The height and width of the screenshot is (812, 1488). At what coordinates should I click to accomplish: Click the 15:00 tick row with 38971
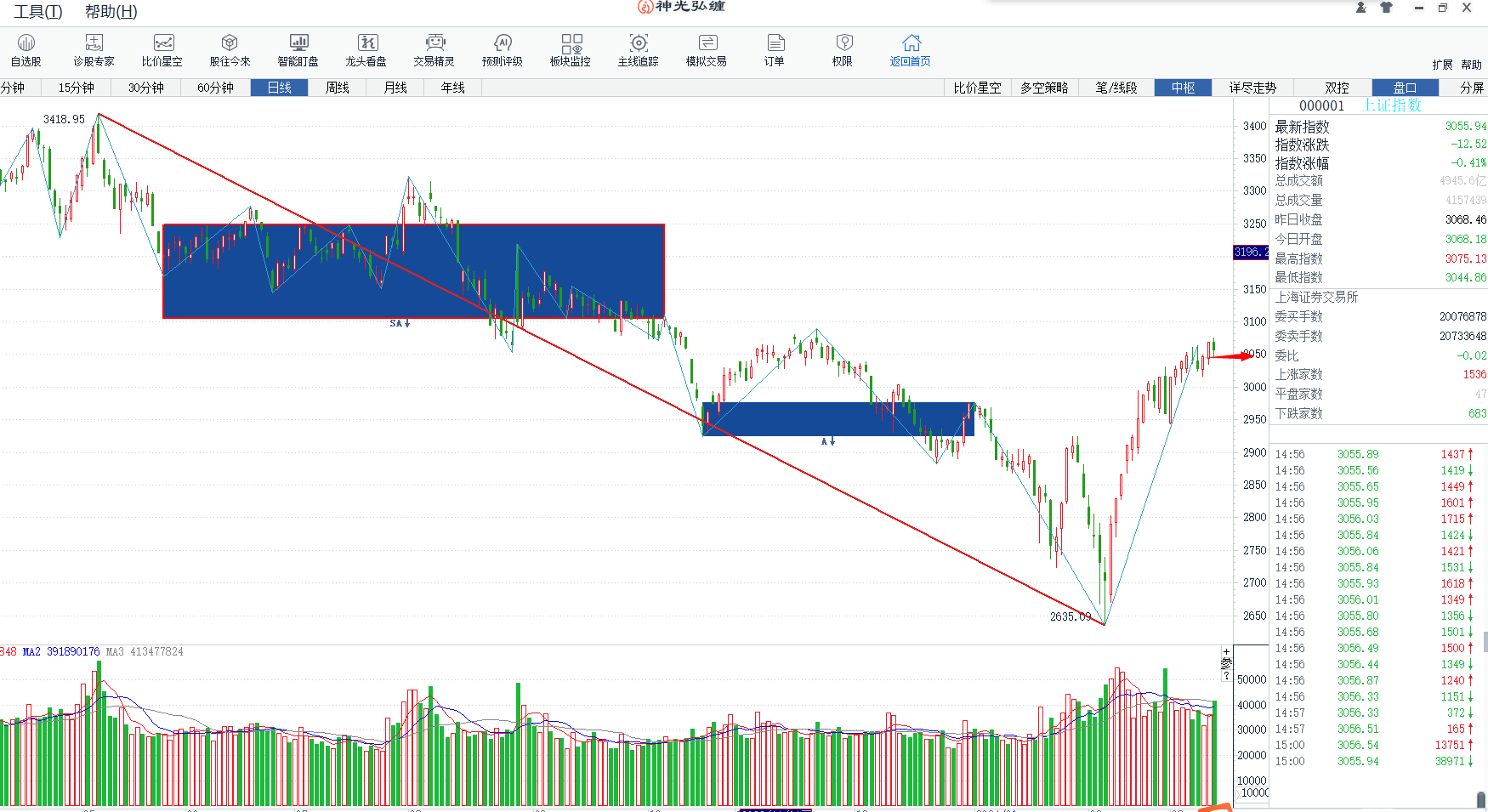(x=1375, y=761)
